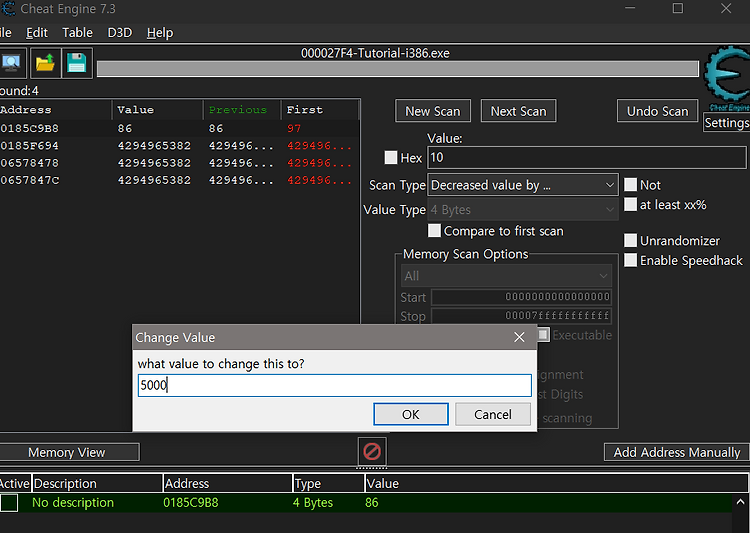
Task: Click address table scroll up arrow
Action: point(740,502)
